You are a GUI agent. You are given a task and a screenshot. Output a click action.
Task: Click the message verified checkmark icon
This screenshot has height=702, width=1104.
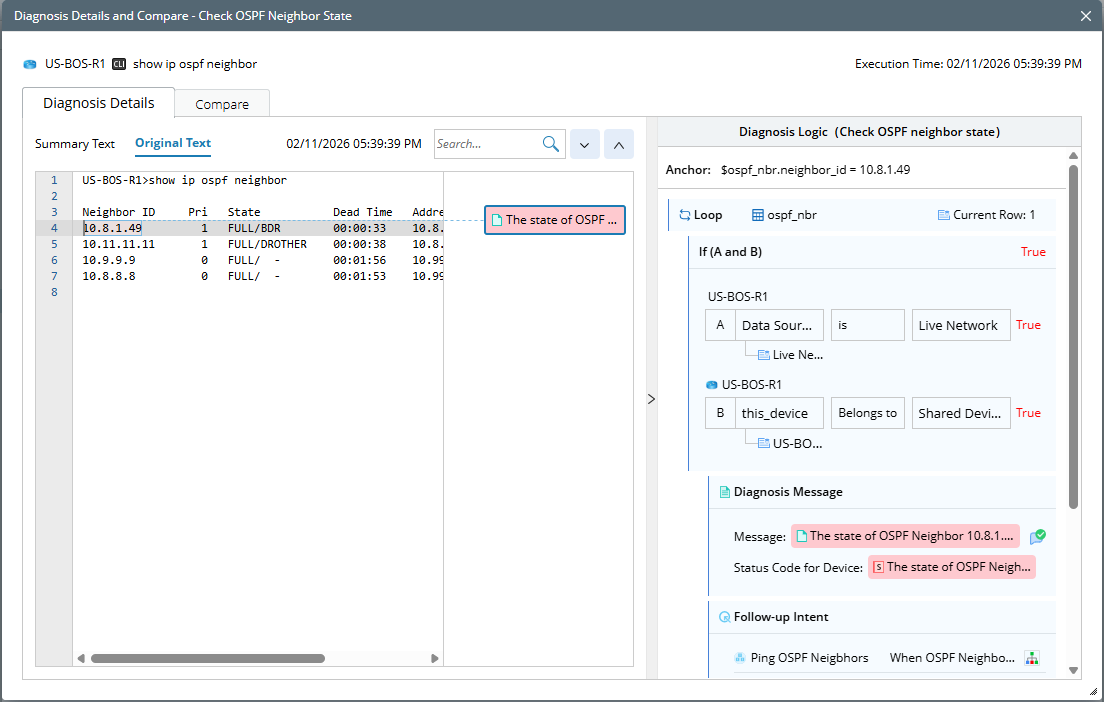click(1038, 537)
